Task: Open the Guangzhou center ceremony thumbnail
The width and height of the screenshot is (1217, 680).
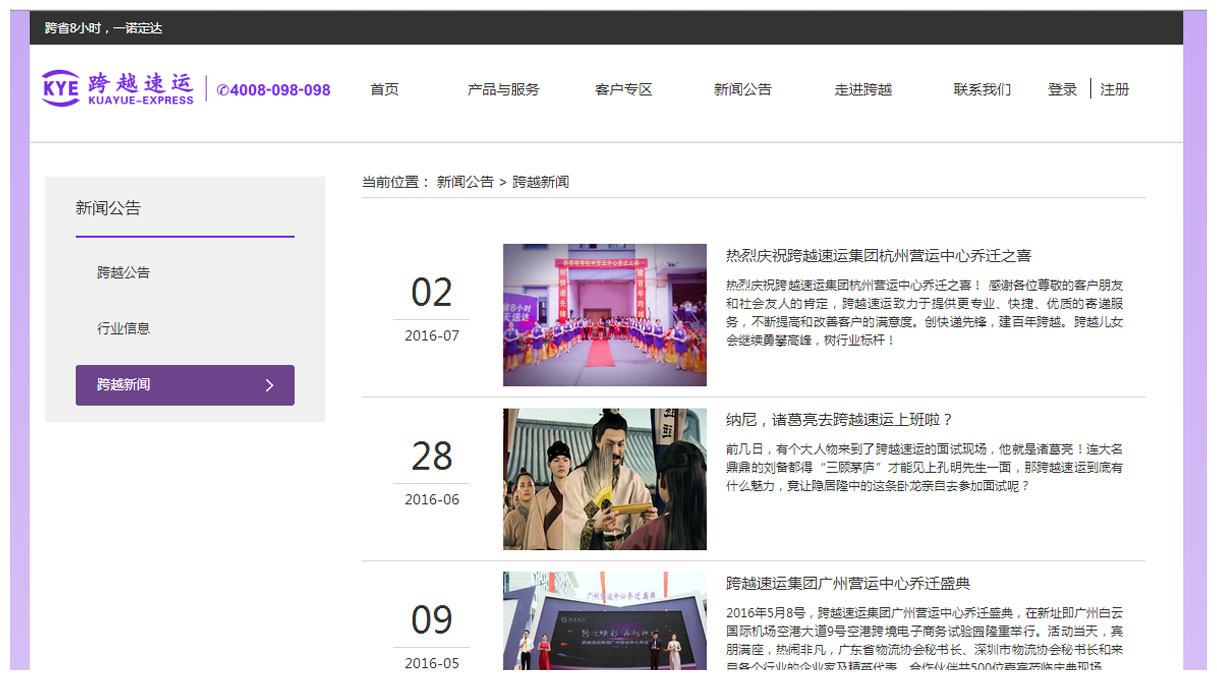Action: pyautogui.click(x=604, y=620)
